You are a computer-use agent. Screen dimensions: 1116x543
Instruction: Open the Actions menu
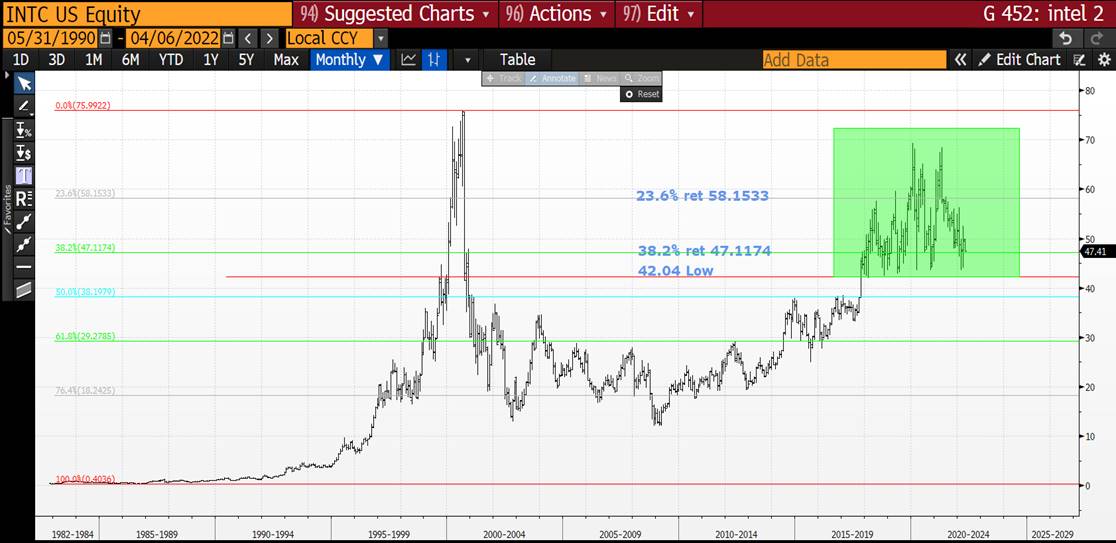pos(557,14)
